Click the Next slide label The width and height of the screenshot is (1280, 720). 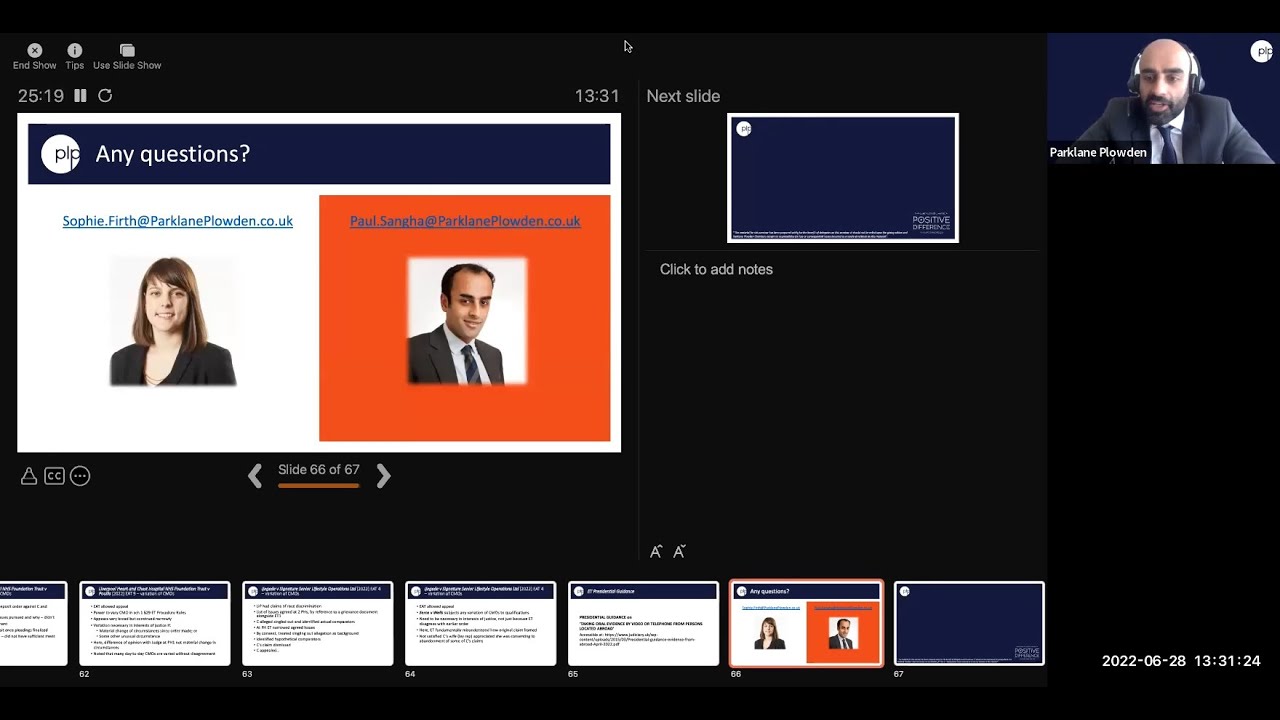[x=683, y=96]
